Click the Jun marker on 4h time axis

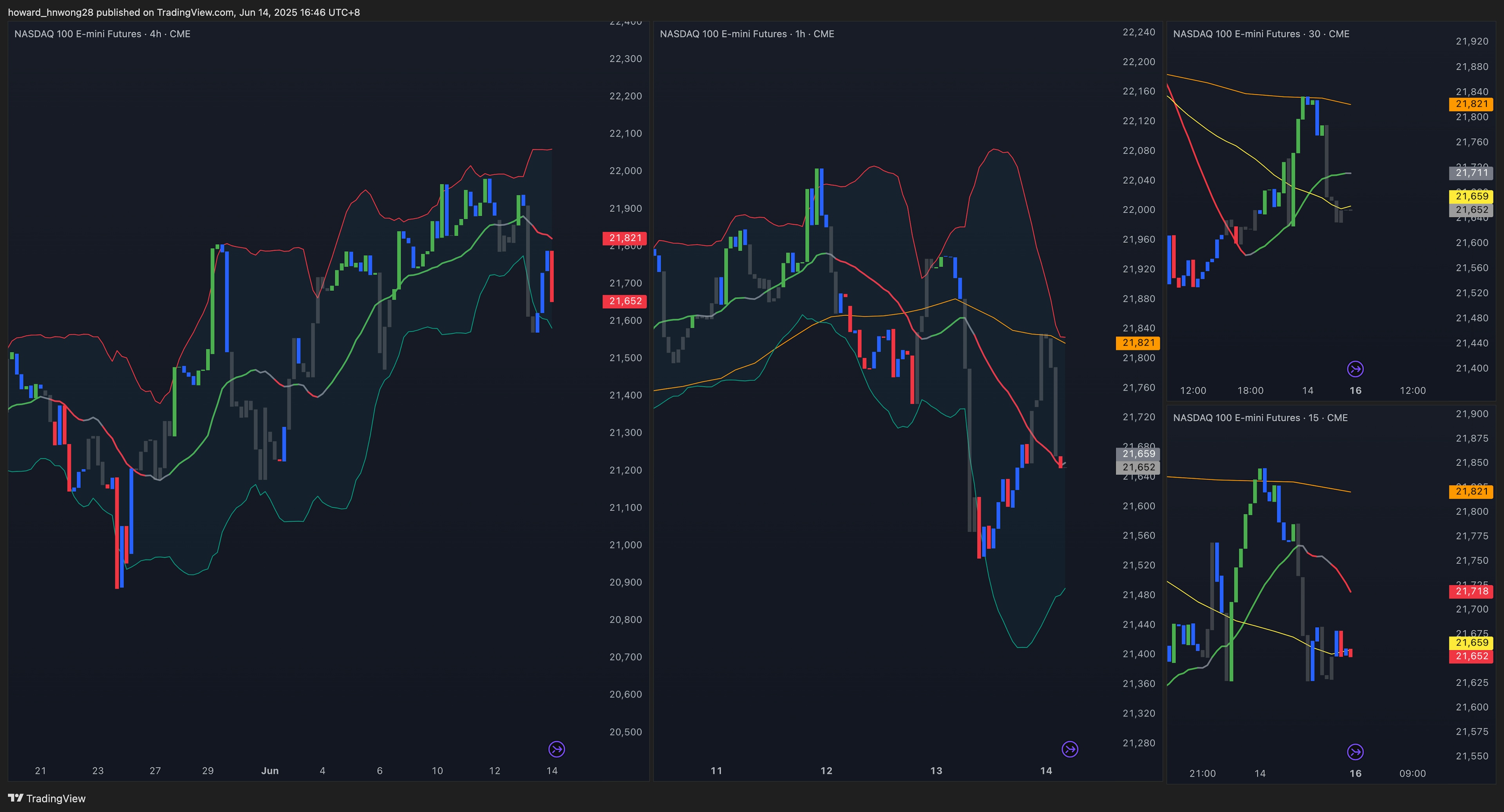coord(270,770)
